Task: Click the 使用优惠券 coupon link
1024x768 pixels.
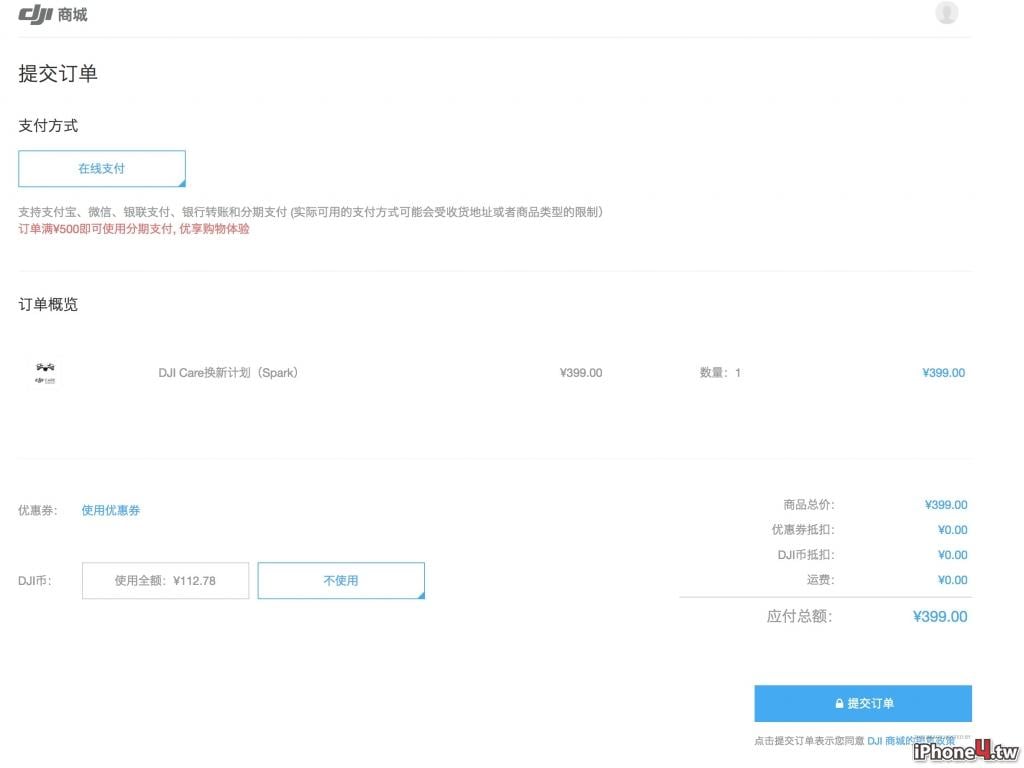Action: (x=110, y=510)
